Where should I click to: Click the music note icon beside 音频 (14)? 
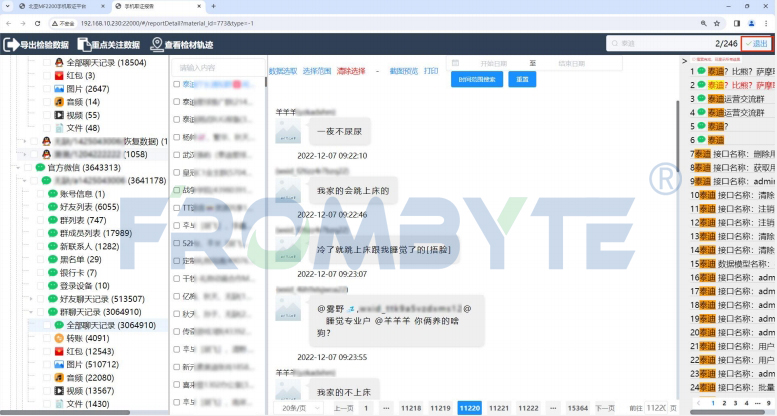pyautogui.click(x=59, y=102)
